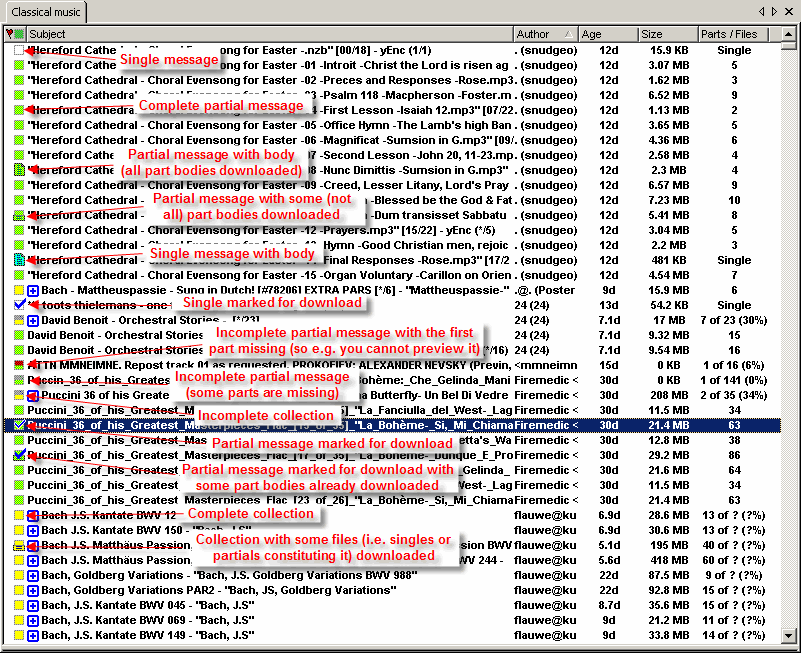Click the red incomplete icon on ATTN MMNEIMNE row

(x=19, y=365)
